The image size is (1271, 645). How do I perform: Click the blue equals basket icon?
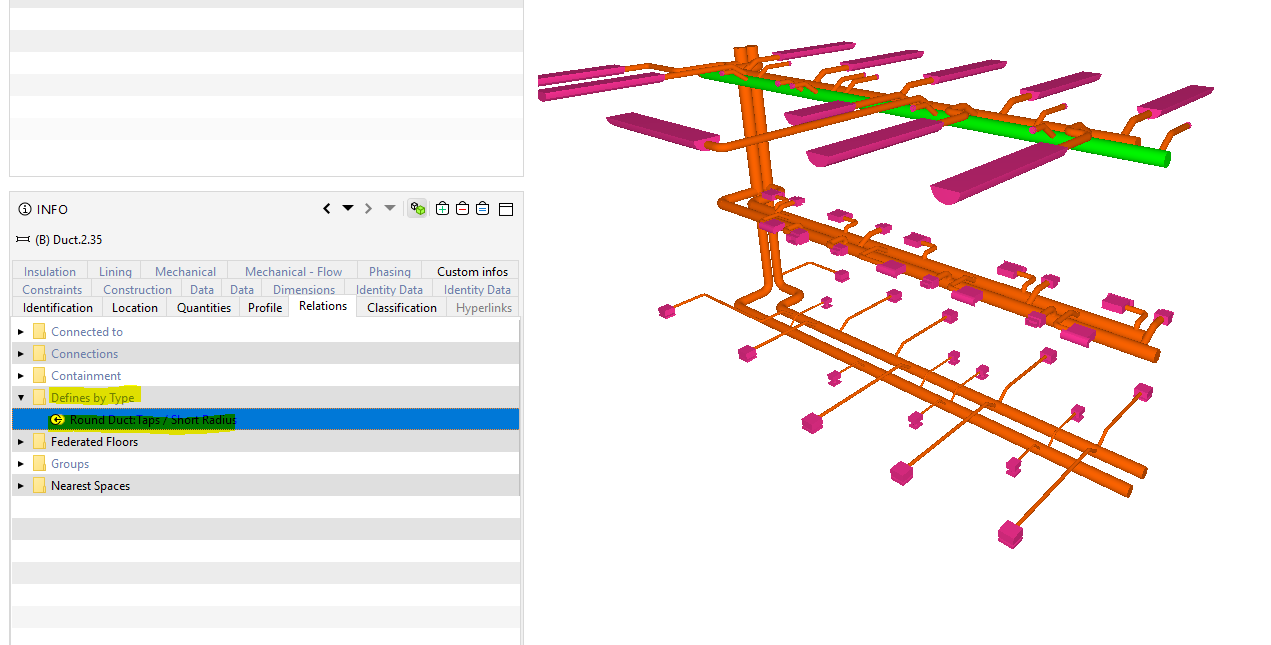(483, 209)
